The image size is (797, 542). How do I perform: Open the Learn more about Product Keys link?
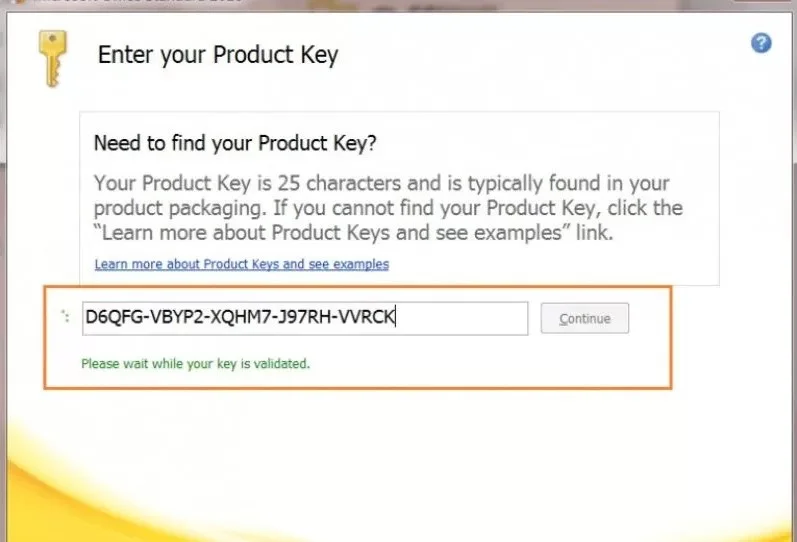[241, 264]
